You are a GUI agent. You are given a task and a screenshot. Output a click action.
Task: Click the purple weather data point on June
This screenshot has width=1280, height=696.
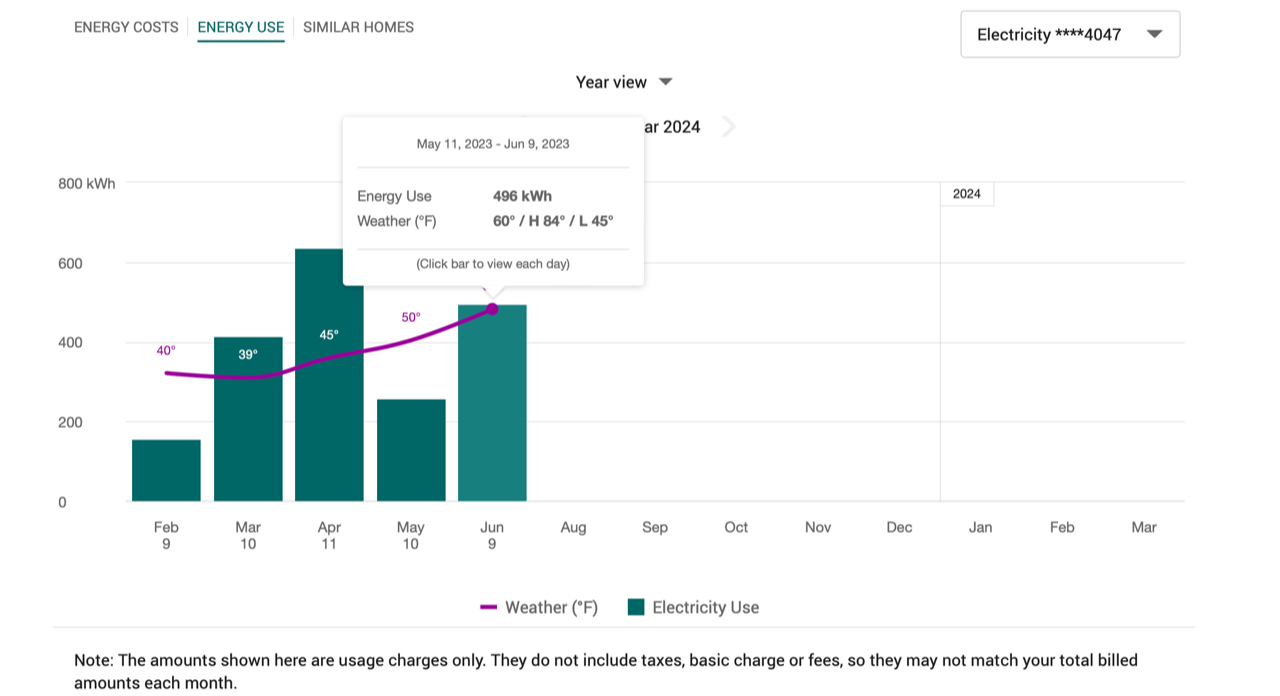492,309
